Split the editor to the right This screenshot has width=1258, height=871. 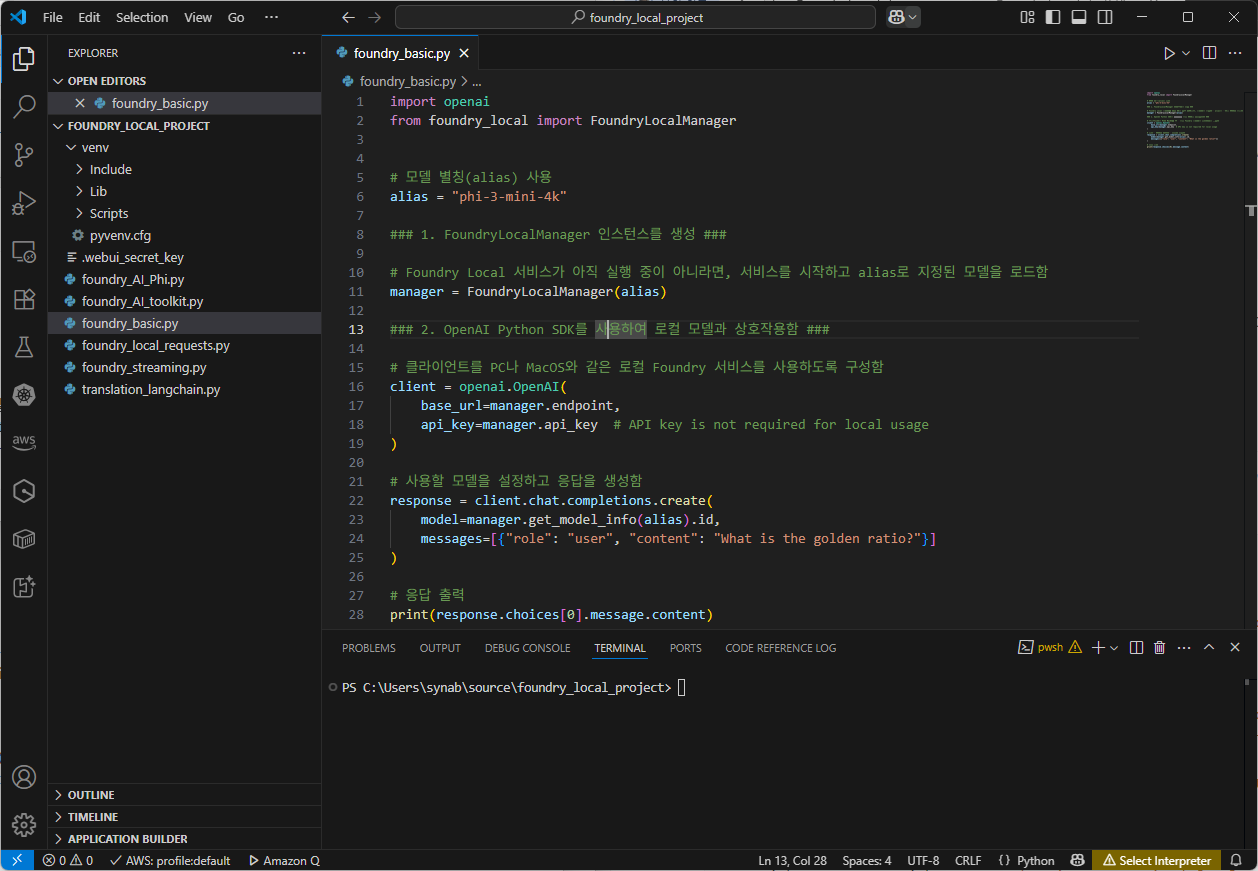coord(1209,53)
